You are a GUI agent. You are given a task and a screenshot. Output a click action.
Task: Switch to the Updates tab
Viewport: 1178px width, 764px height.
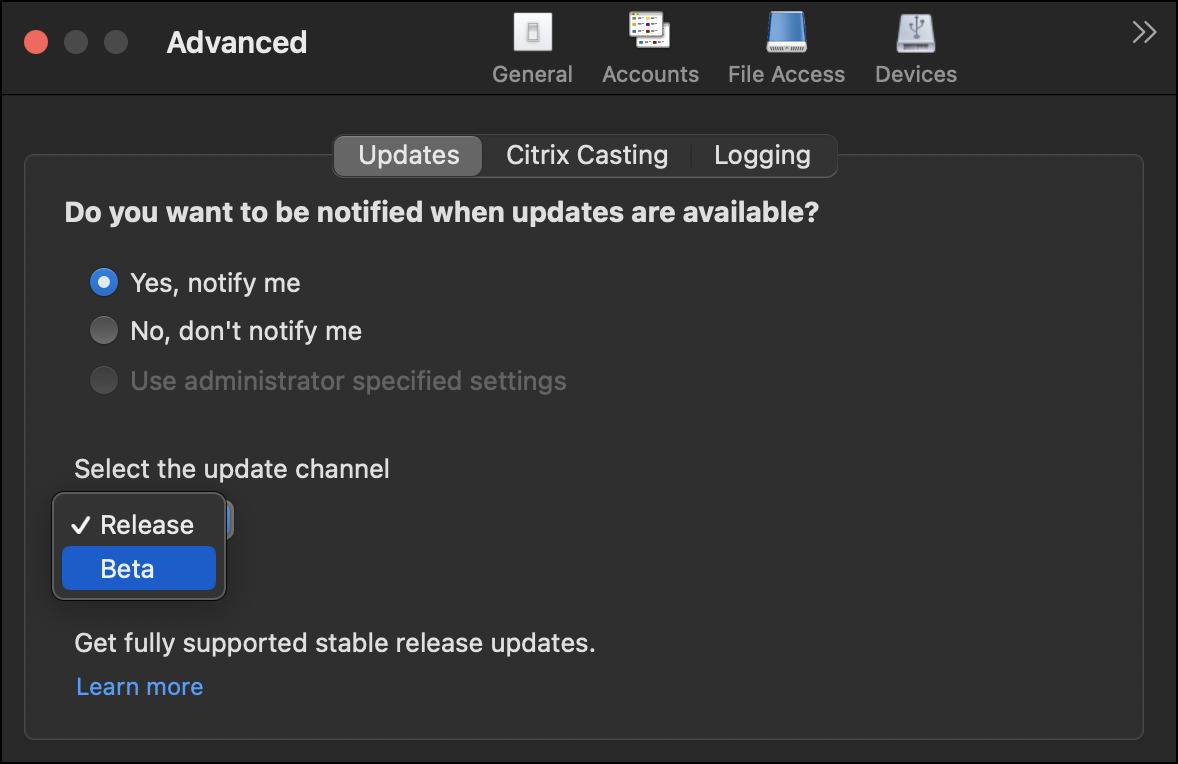pyautogui.click(x=408, y=156)
